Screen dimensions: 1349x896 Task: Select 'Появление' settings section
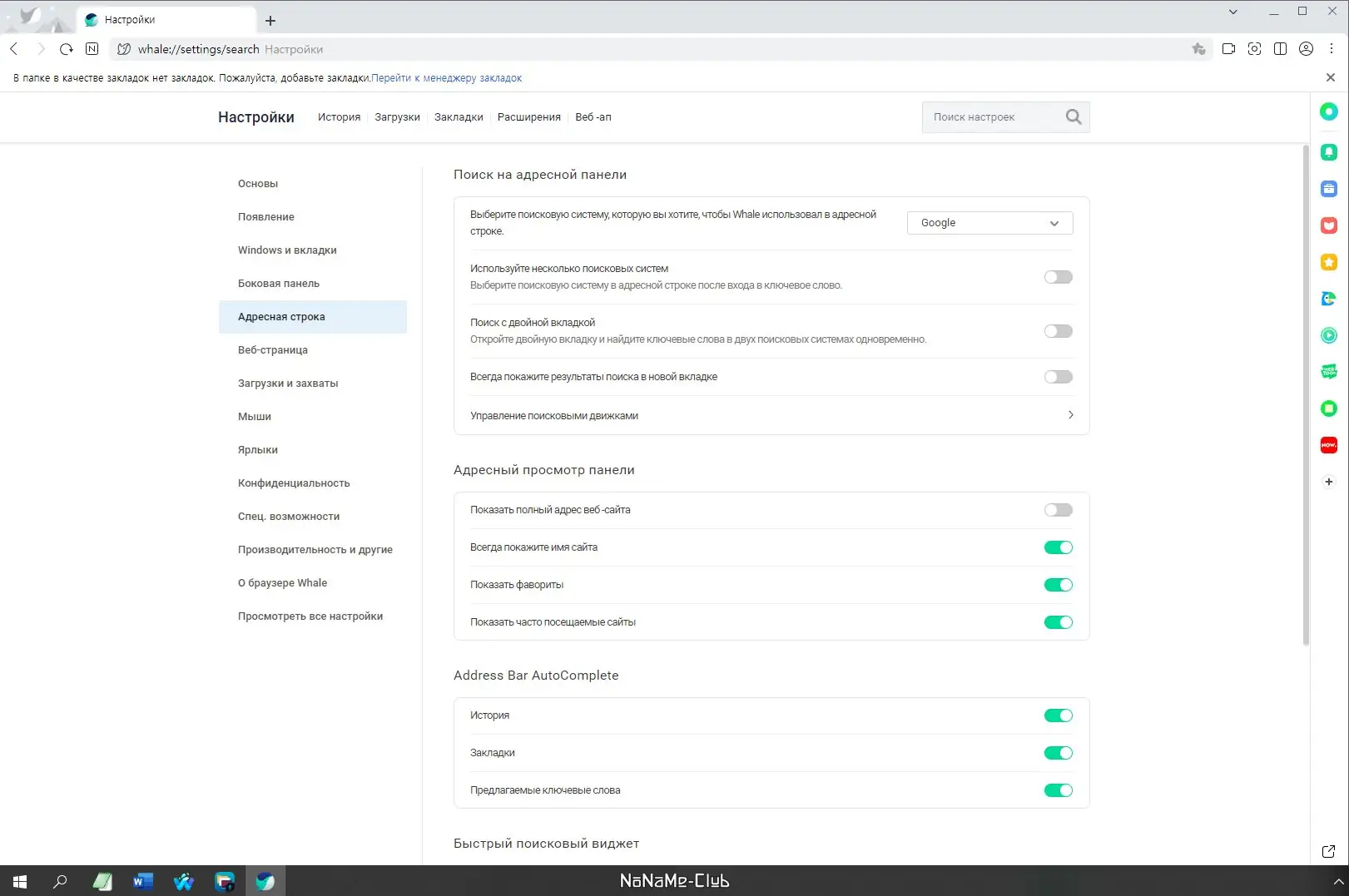click(266, 217)
